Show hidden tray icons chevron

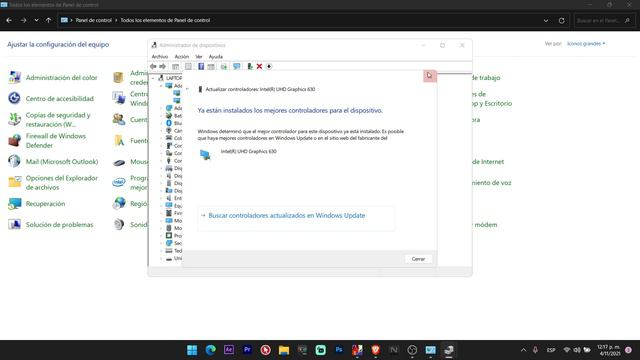pos(523,350)
